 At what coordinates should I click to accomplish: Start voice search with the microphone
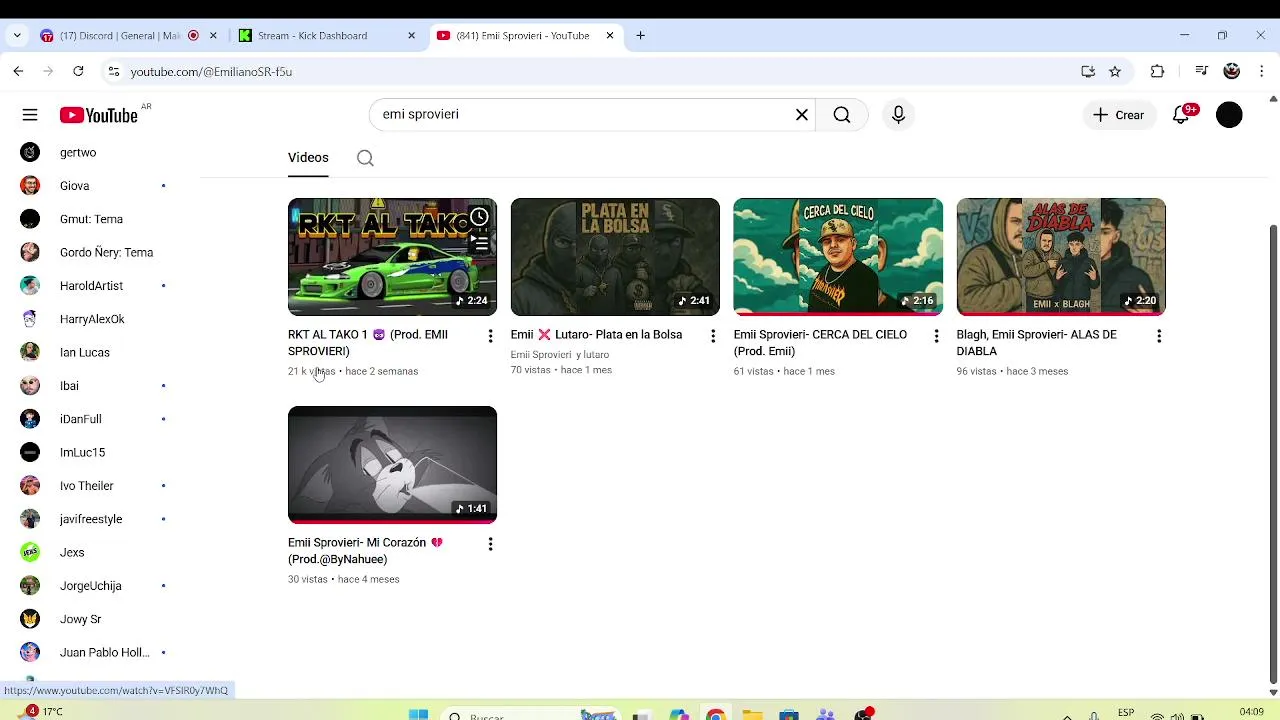898,115
